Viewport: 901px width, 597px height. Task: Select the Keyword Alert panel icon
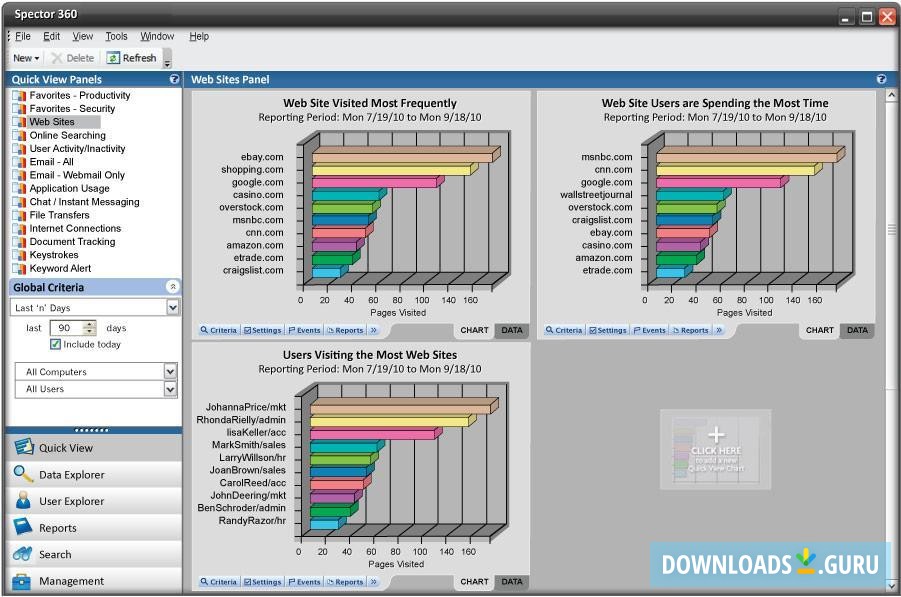[x=19, y=268]
